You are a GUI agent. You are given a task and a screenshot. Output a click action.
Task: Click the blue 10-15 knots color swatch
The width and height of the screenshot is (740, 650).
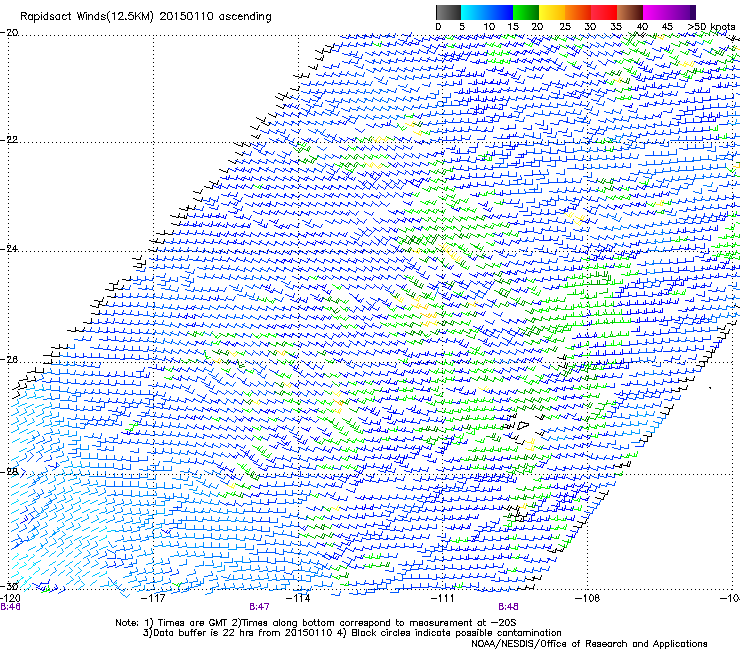(499, 12)
